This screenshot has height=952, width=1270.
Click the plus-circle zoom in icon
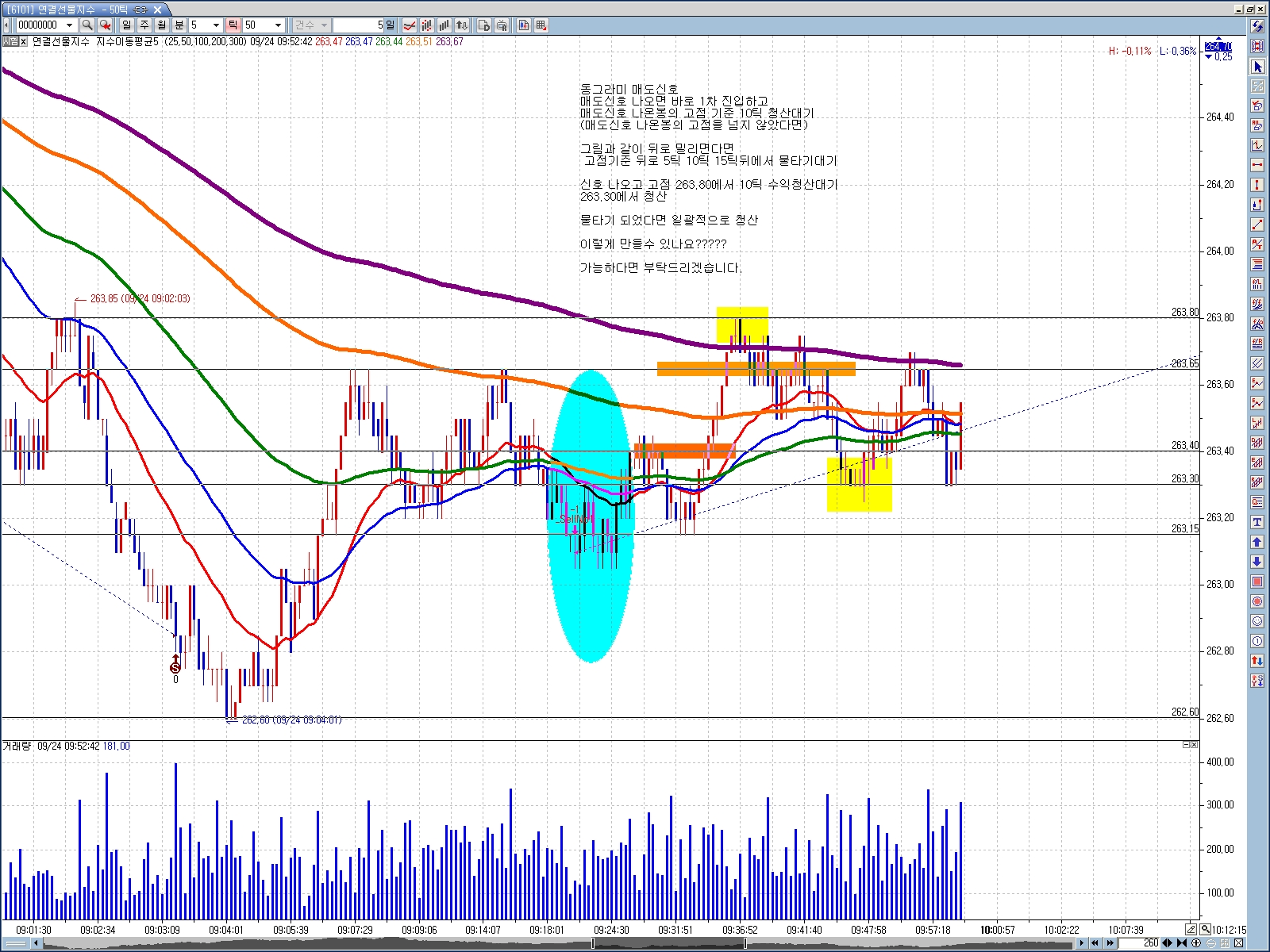pyautogui.click(x=1196, y=943)
